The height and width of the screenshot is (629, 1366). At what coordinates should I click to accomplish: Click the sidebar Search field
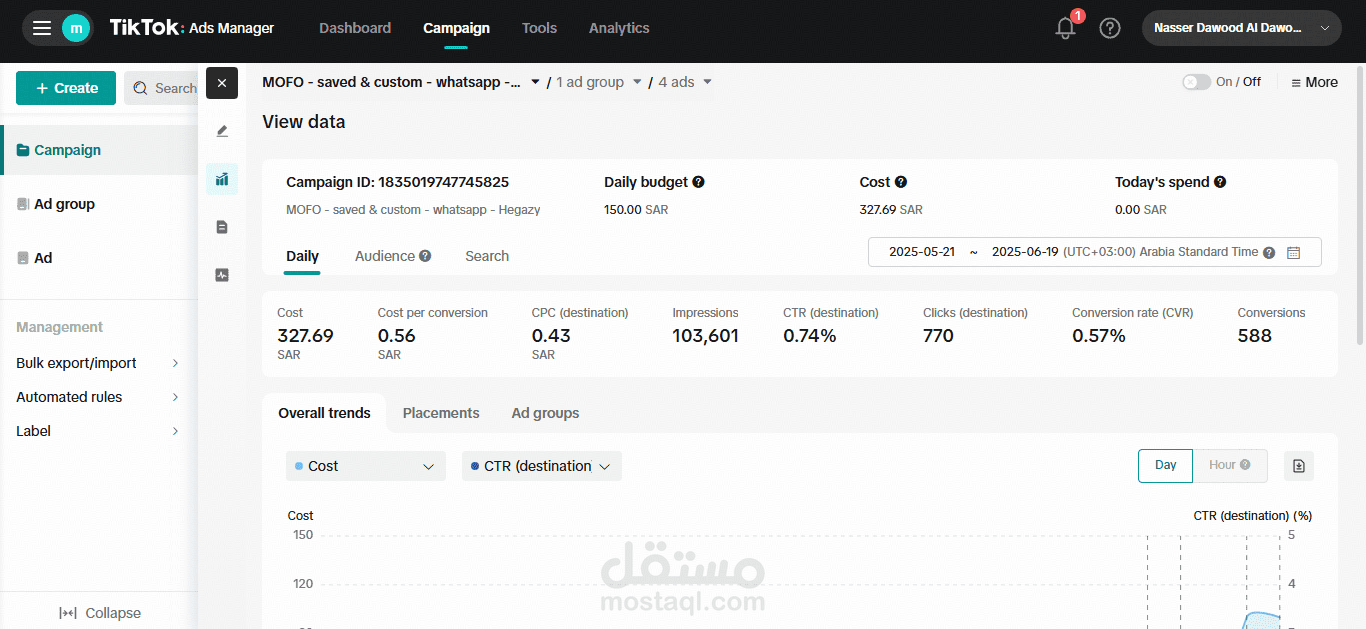162,88
